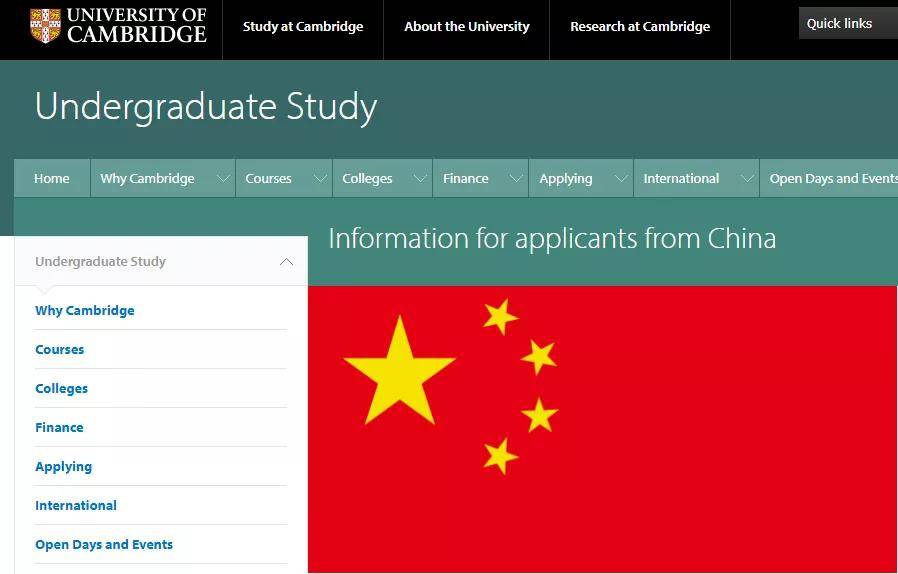Viewport: 898px width, 574px height.
Task: Collapse the Undergraduate Study sidebar chevron
Action: click(x=286, y=262)
